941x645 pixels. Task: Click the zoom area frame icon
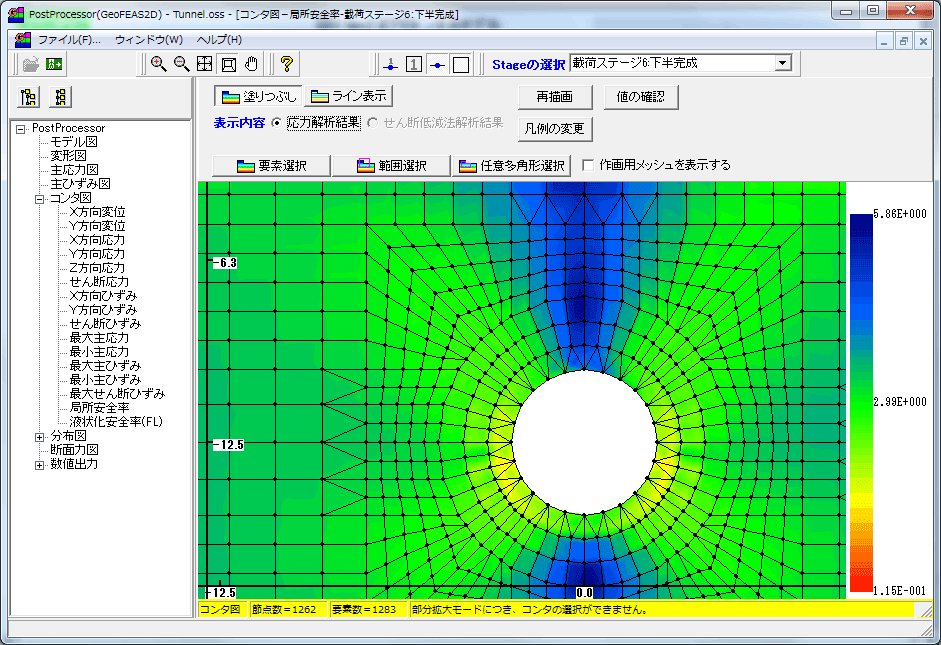(228, 64)
